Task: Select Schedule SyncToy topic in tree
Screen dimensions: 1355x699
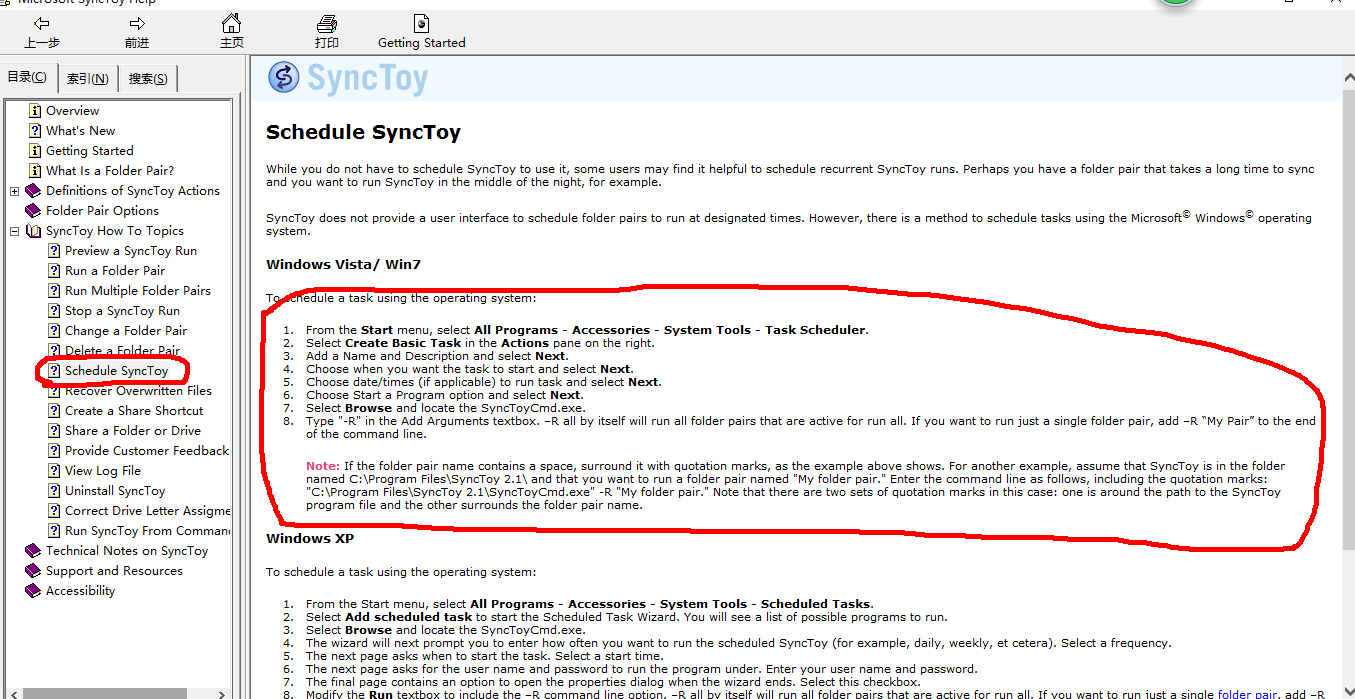Action: point(116,371)
